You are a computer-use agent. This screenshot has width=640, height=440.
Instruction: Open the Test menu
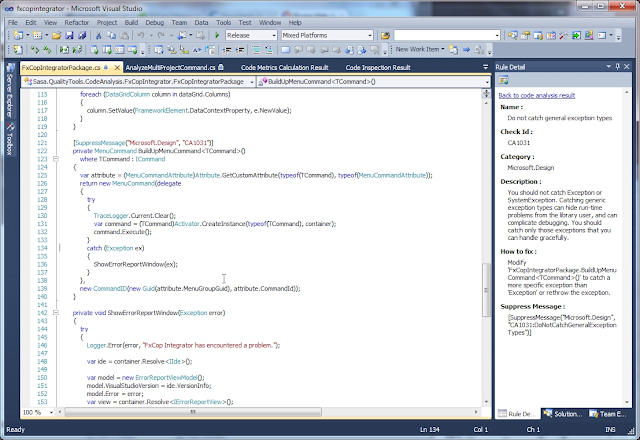pyautogui.click(x=245, y=22)
